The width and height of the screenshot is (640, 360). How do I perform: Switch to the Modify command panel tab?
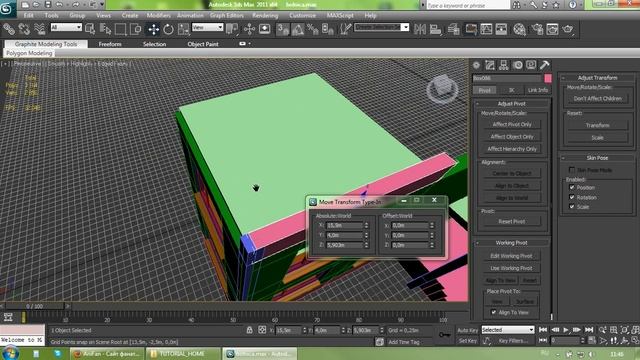pyautogui.click(x=490, y=65)
